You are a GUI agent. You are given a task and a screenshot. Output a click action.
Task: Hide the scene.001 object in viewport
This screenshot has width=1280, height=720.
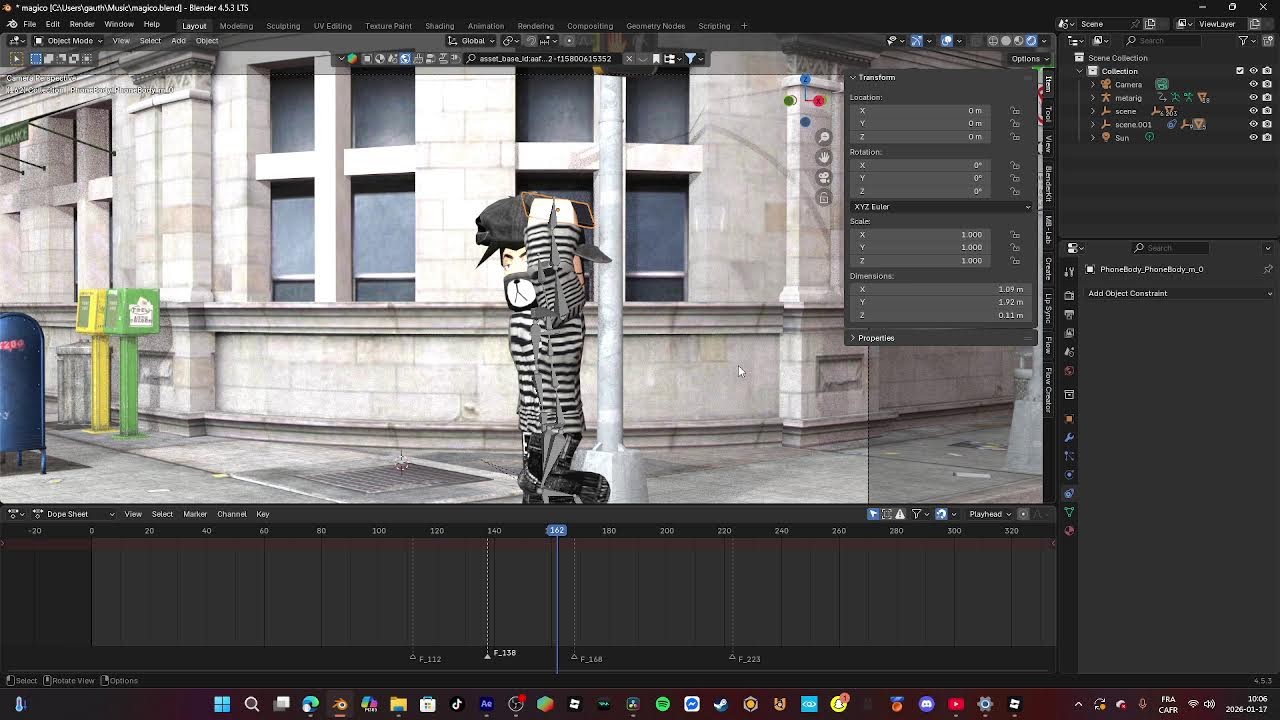[x=1253, y=124]
